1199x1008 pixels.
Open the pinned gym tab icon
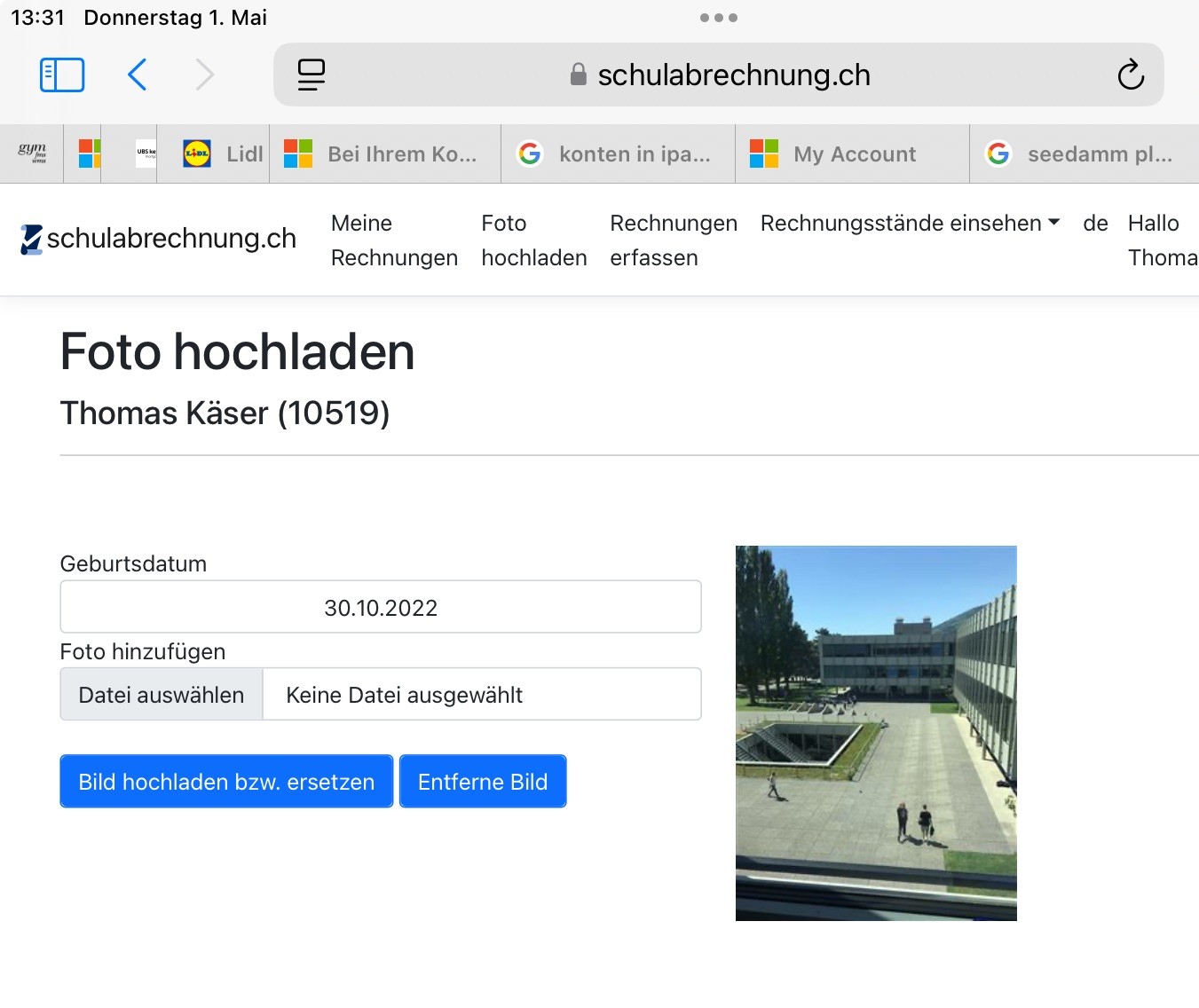32,154
